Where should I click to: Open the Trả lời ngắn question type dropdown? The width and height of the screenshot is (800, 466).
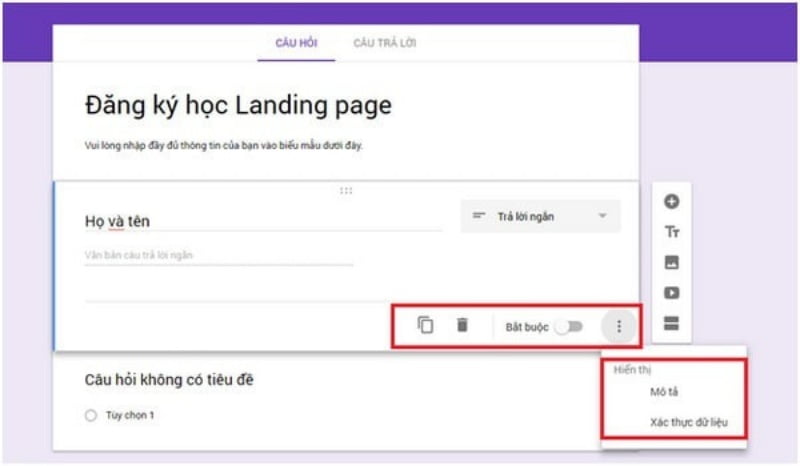540,216
